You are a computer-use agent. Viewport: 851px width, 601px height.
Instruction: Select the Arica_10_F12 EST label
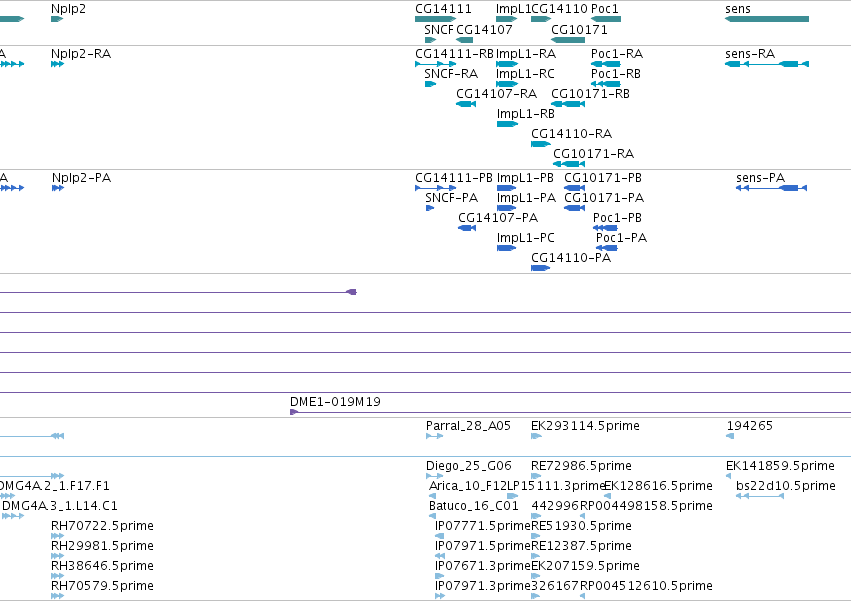click(x=468, y=486)
